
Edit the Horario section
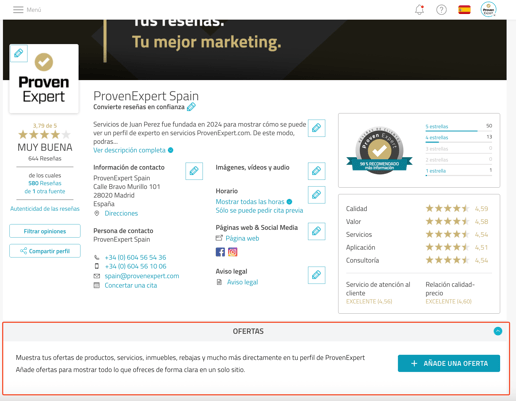click(316, 195)
